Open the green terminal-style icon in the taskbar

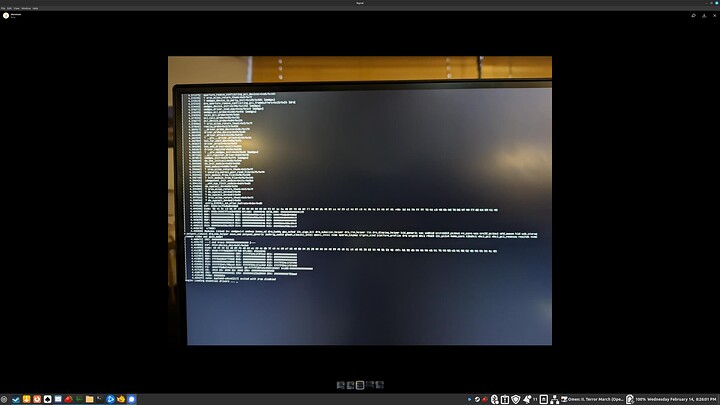point(79,399)
